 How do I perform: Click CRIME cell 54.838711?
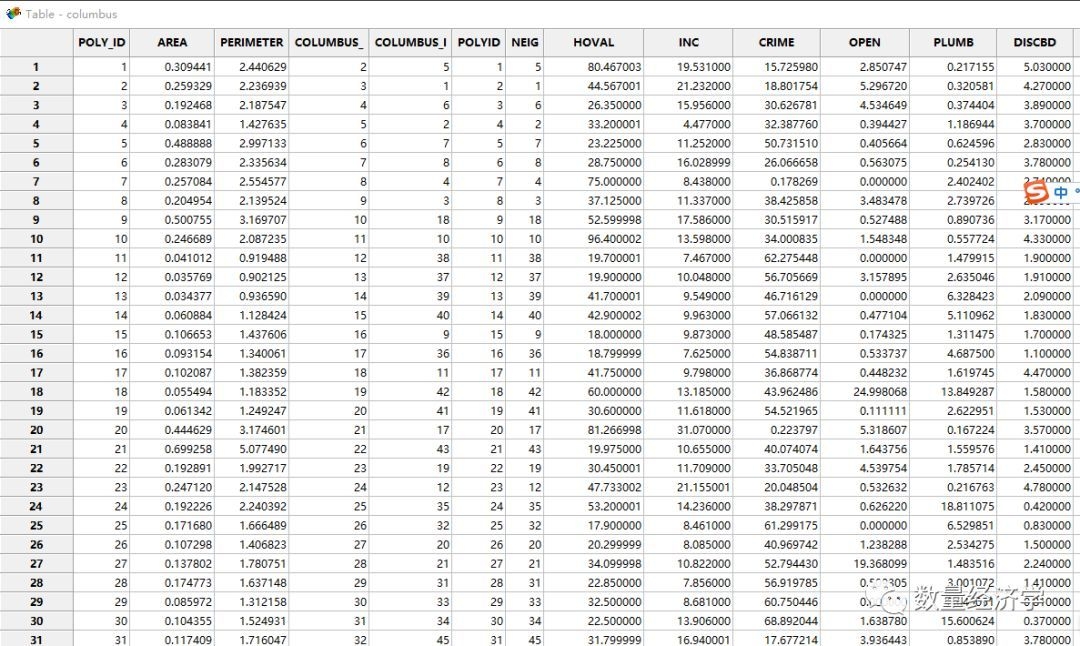(776, 353)
